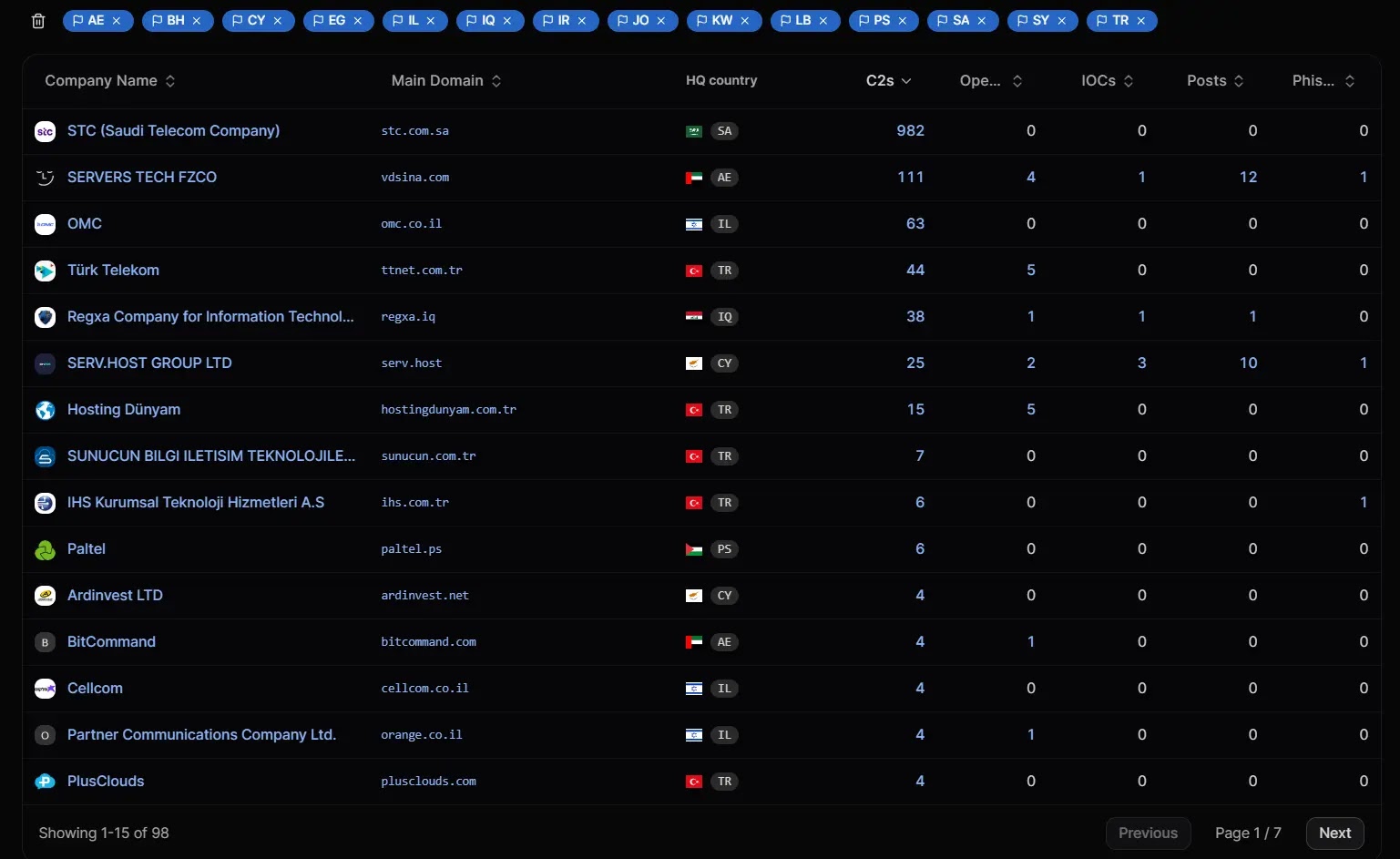The height and width of the screenshot is (859, 1400).
Task: Click the 982 C2s value for STC
Action: 910,131
